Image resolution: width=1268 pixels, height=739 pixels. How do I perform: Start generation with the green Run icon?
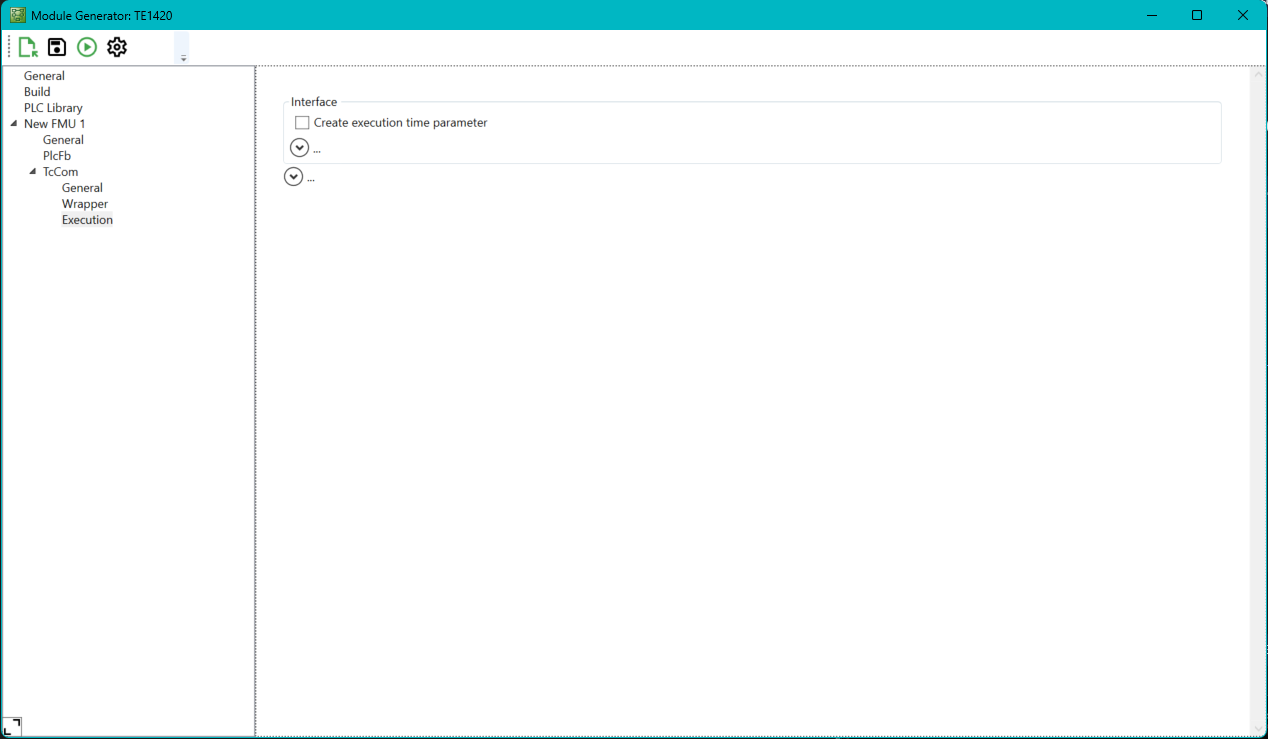86,46
